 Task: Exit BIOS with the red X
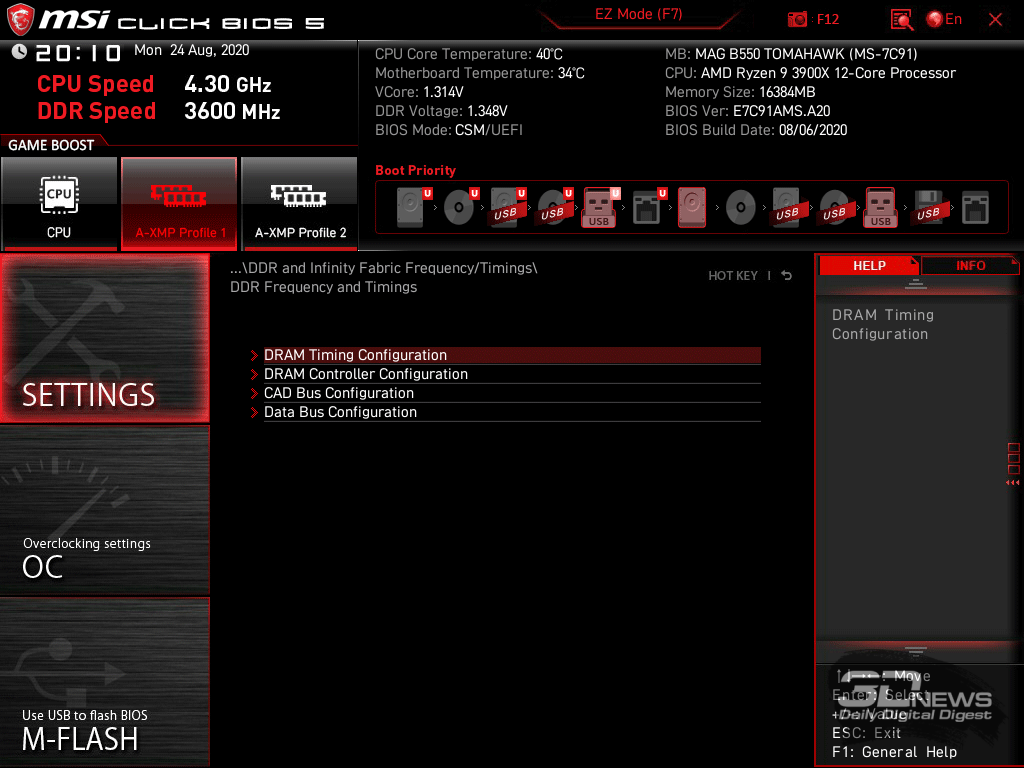(x=995, y=20)
